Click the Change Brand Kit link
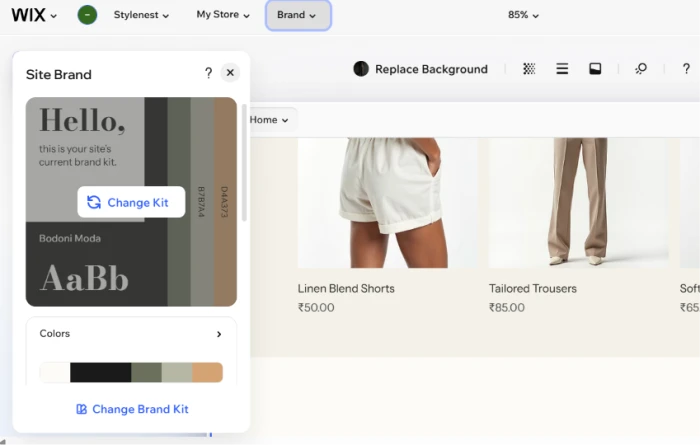This screenshot has height=445, width=700. click(132, 409)
